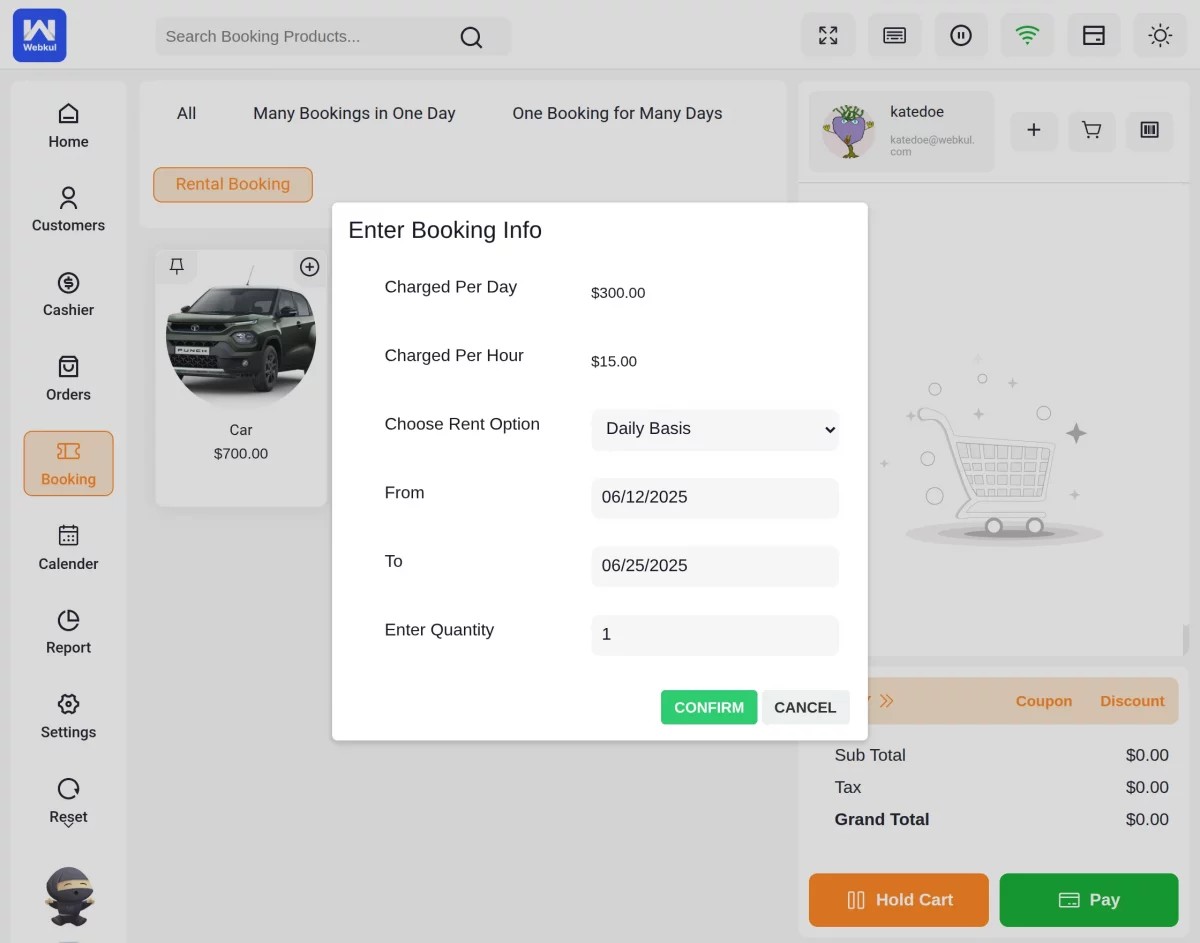Toggle fullscreen mode from the top toolbar
The height and width of the screenshot is (943, 1200).
828,35
